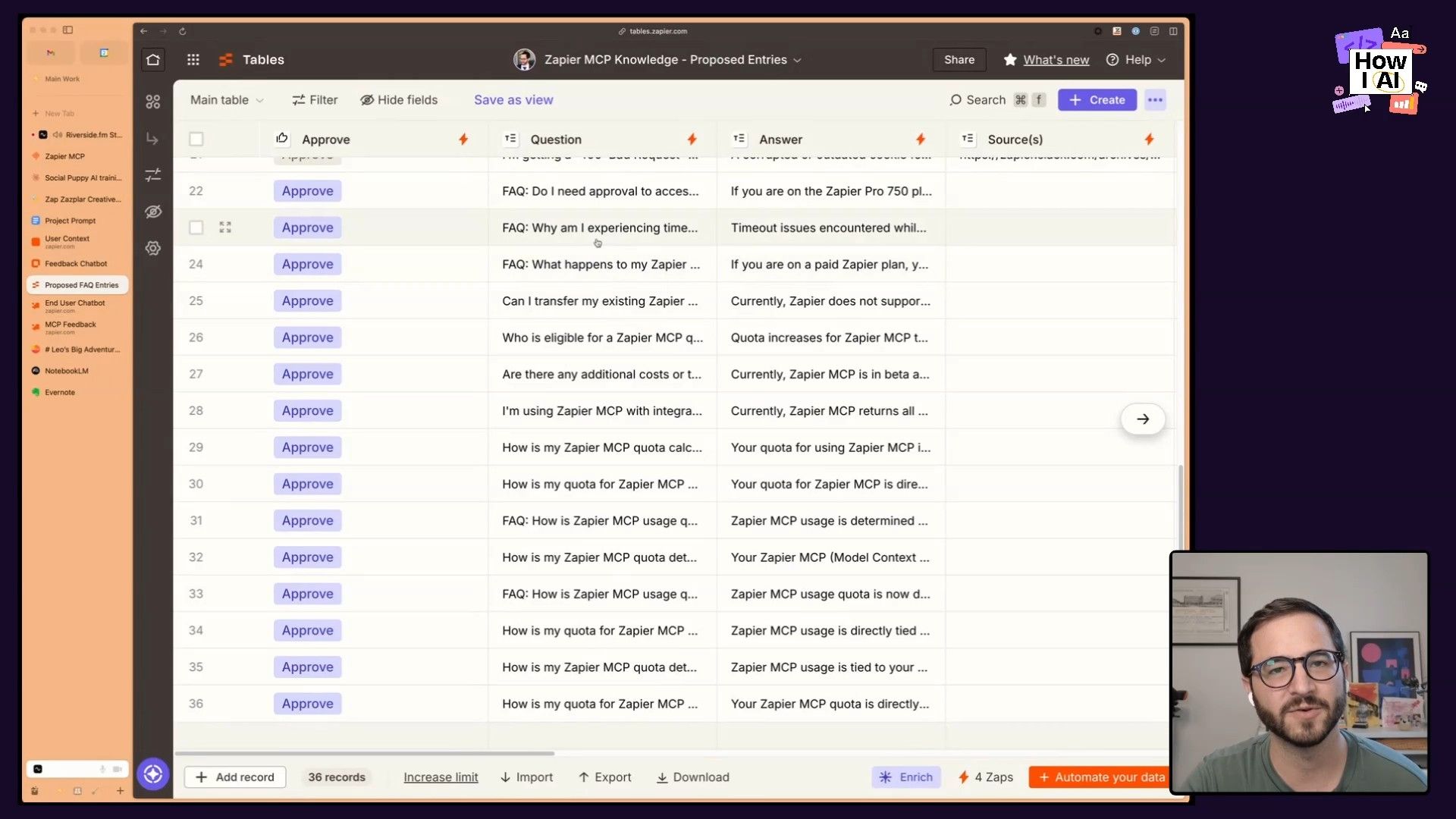This screenshot has width=1456, height=819.
Task: Click Save as view link
Action: pyautogui.click(x=513, y=100)
